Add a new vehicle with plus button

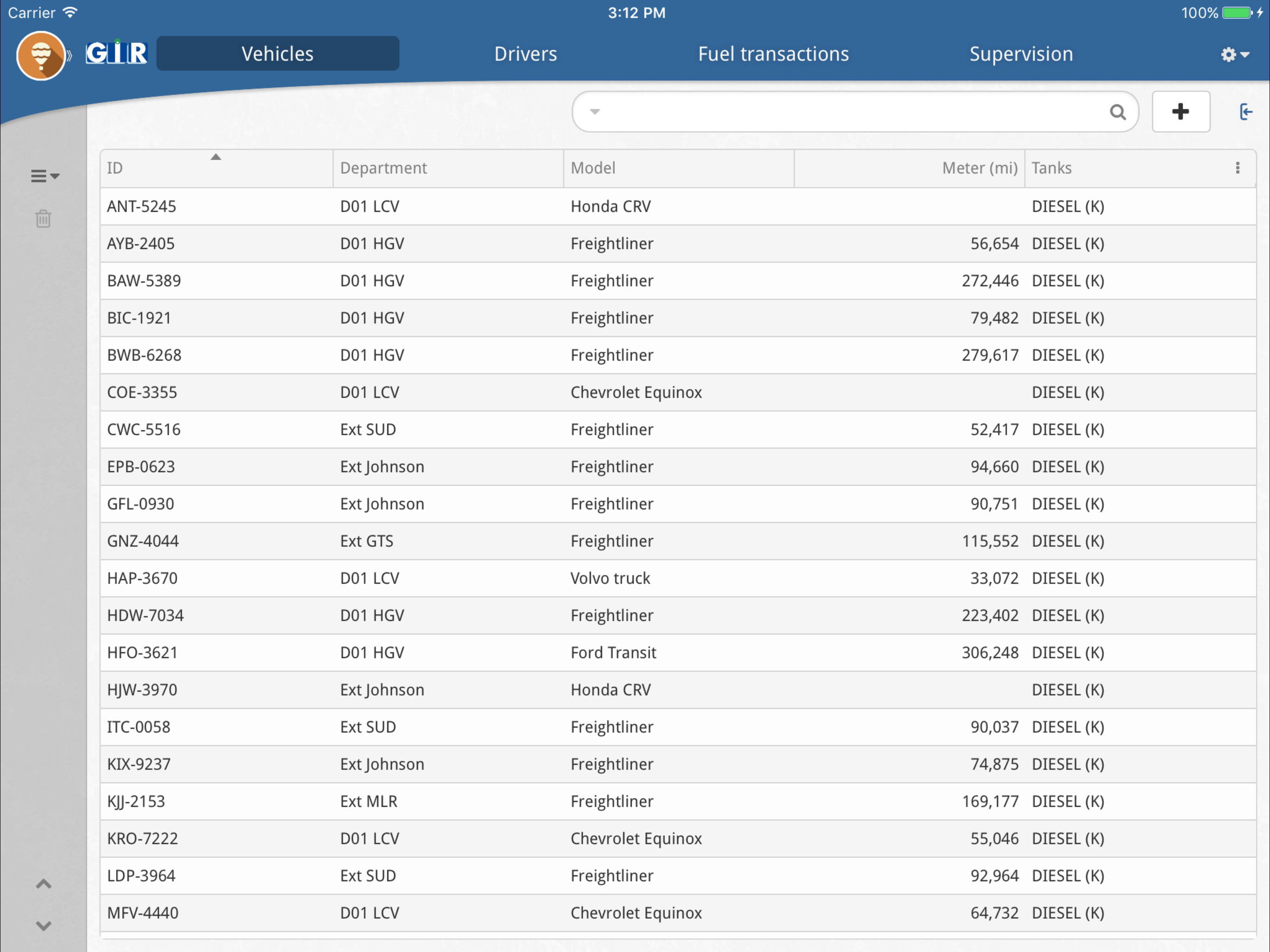[1180, 112]
